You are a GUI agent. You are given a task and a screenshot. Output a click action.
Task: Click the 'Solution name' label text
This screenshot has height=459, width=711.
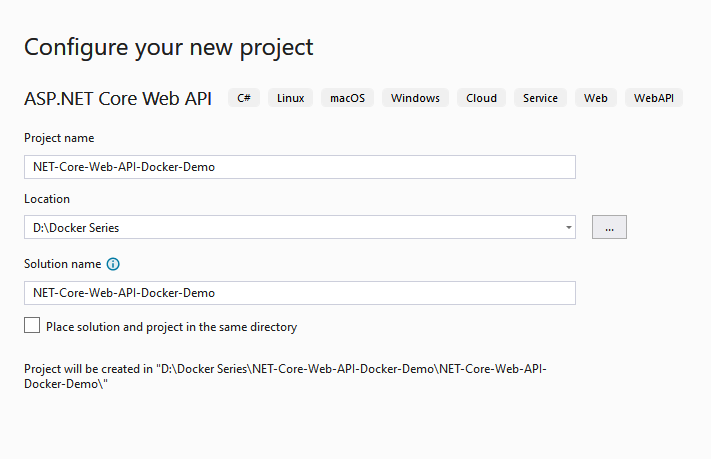[x=63, y=264]
